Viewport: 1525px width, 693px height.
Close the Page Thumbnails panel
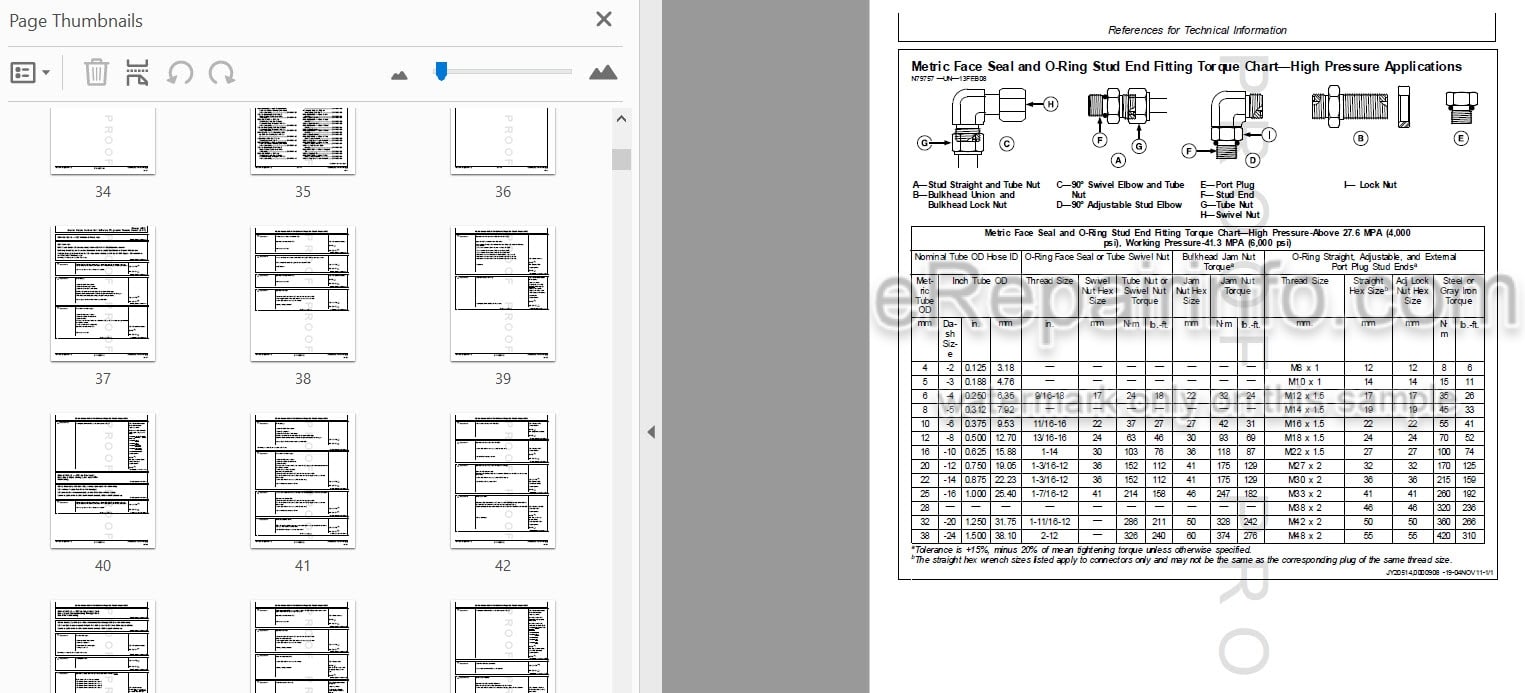pos(604,19)
